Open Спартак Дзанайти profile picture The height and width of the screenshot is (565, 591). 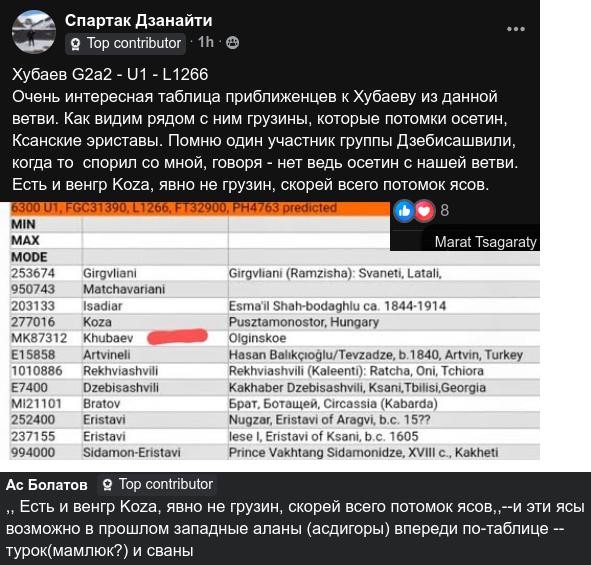(x=34, y=32)
